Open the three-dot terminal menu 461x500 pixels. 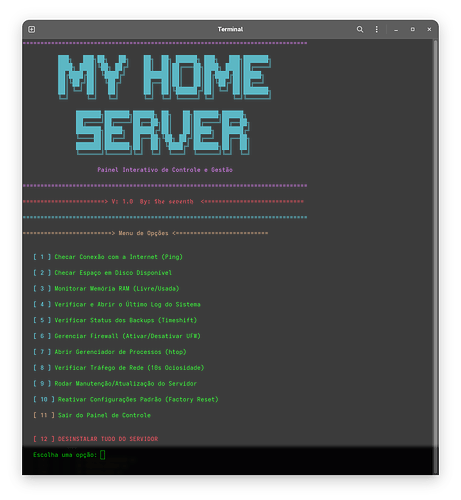point(377,29)
